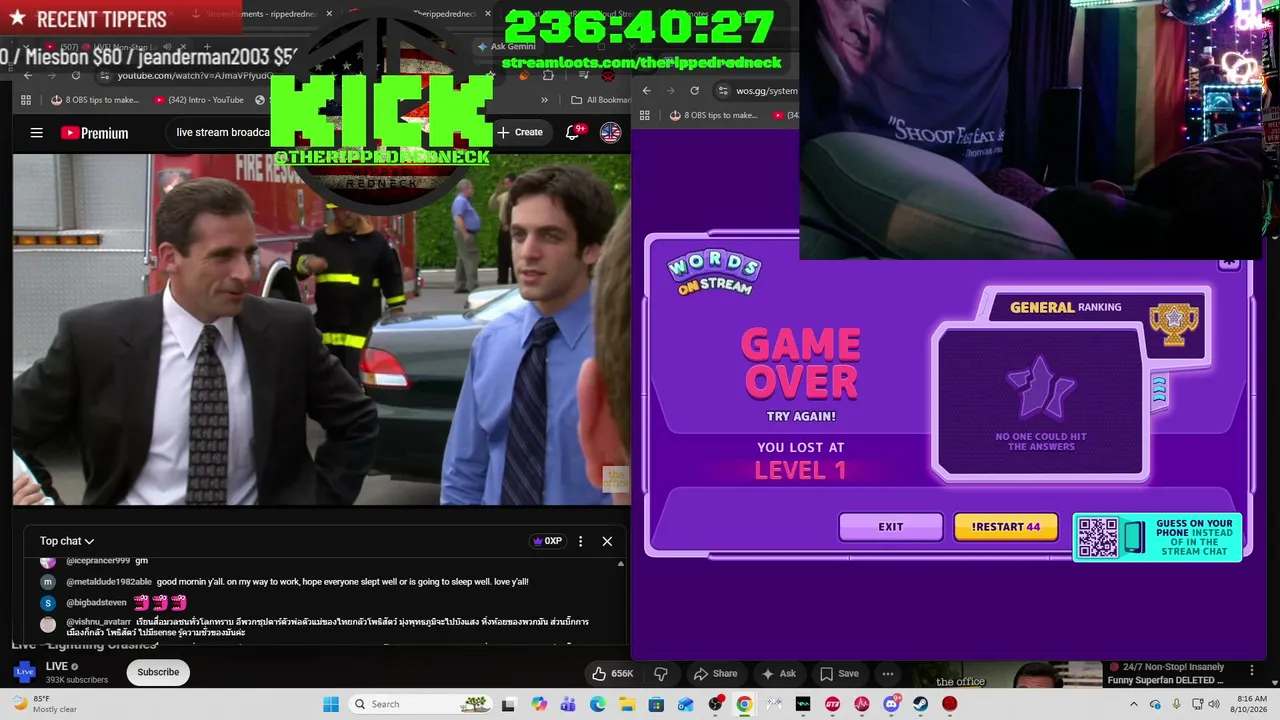Open '(342) Intro - YouTube' bookmark
Image resolution: width=1280 pixels, height=720 pixels.
(x=199, y=100)
